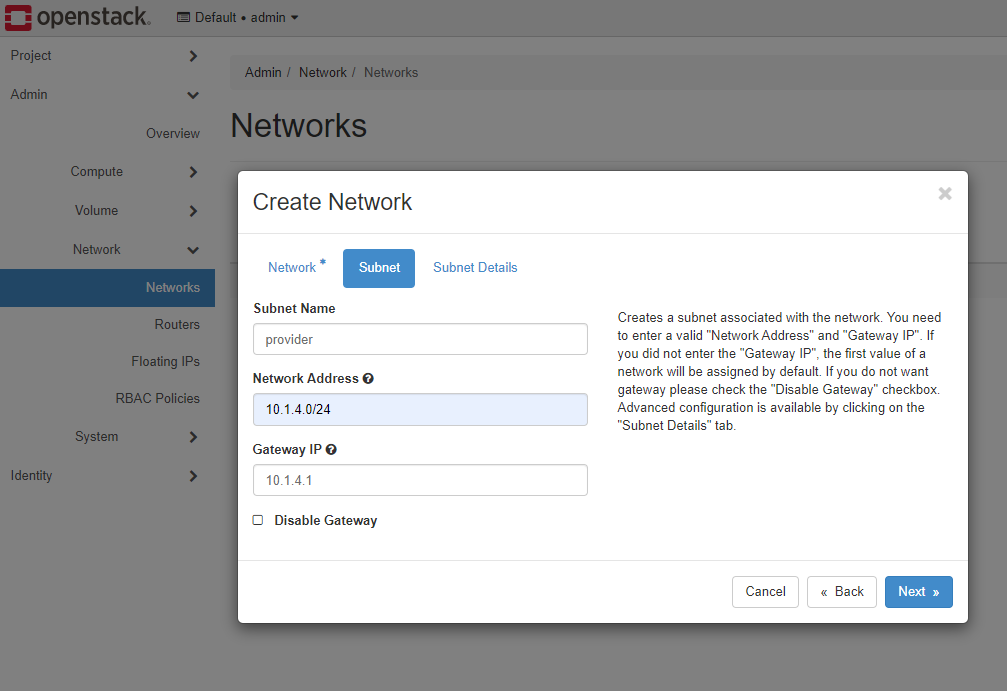This screenshot has height=691, width=1007.
Task: Collapse the Admin sidebar section
Action: pos(107,94)
